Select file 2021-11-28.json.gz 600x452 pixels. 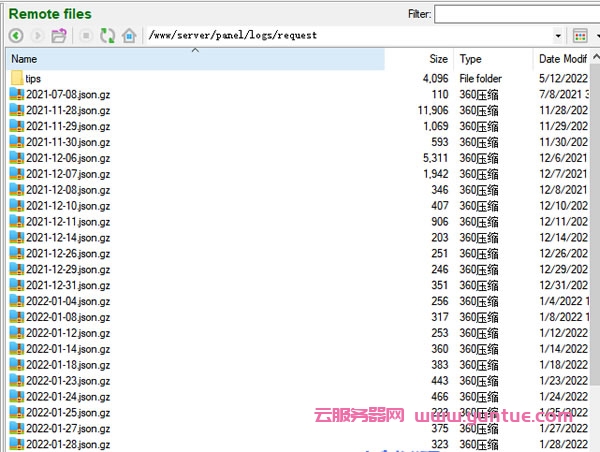pyautogui.click(x=68, y=110)
